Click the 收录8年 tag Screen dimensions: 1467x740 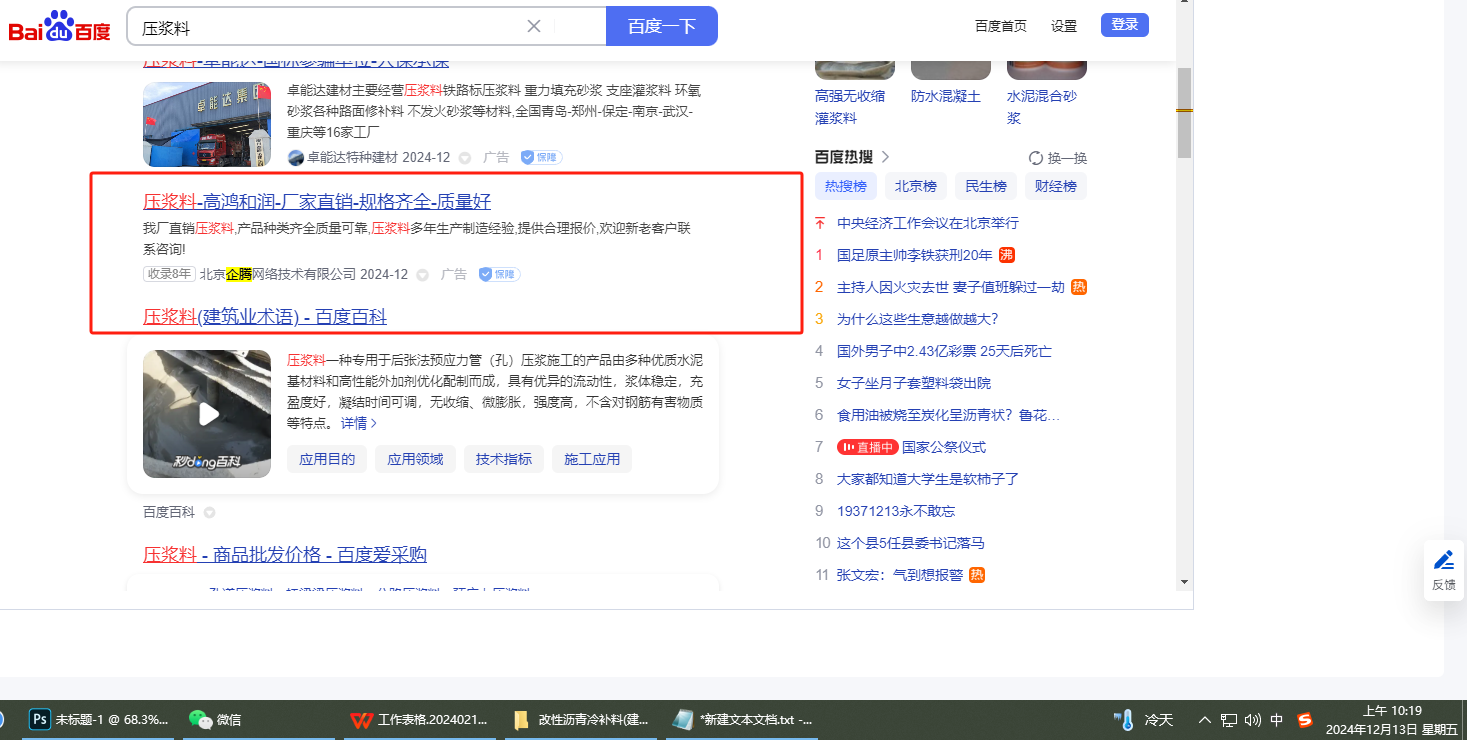(x=169, y=274)
